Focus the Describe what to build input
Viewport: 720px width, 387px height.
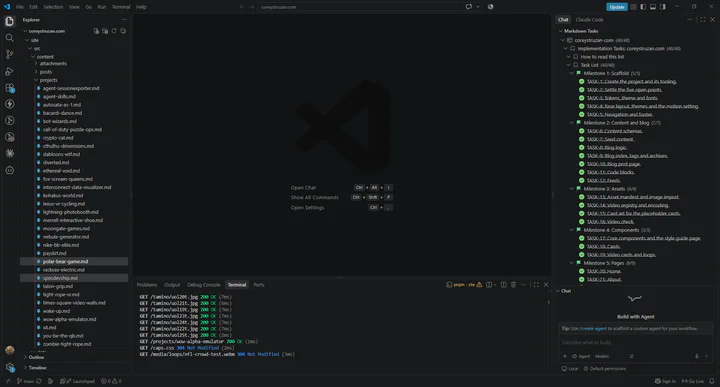pyautogui.click(x=635, y=342)
